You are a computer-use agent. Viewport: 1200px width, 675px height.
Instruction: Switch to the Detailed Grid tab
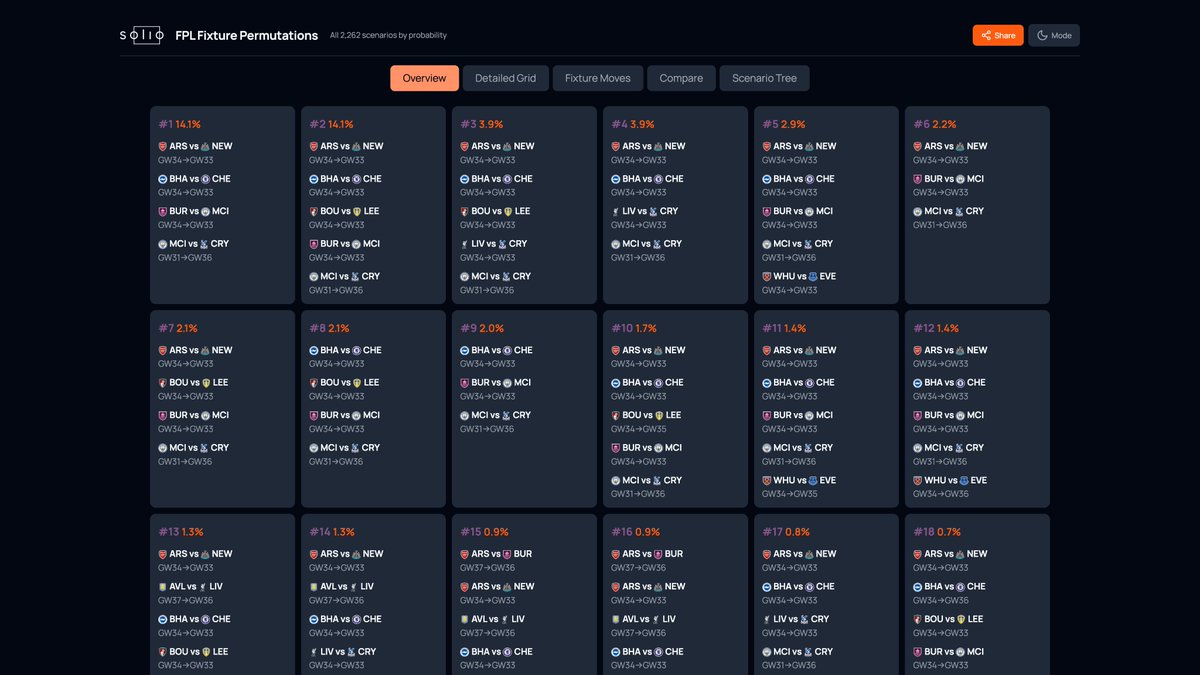[x=506, y=78]
